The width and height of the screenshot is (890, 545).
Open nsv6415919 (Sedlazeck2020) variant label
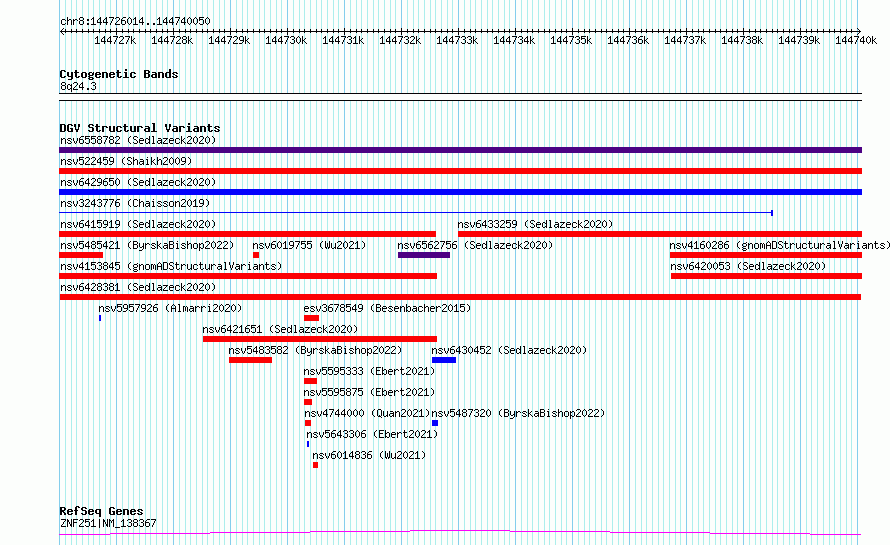(138, 224)
